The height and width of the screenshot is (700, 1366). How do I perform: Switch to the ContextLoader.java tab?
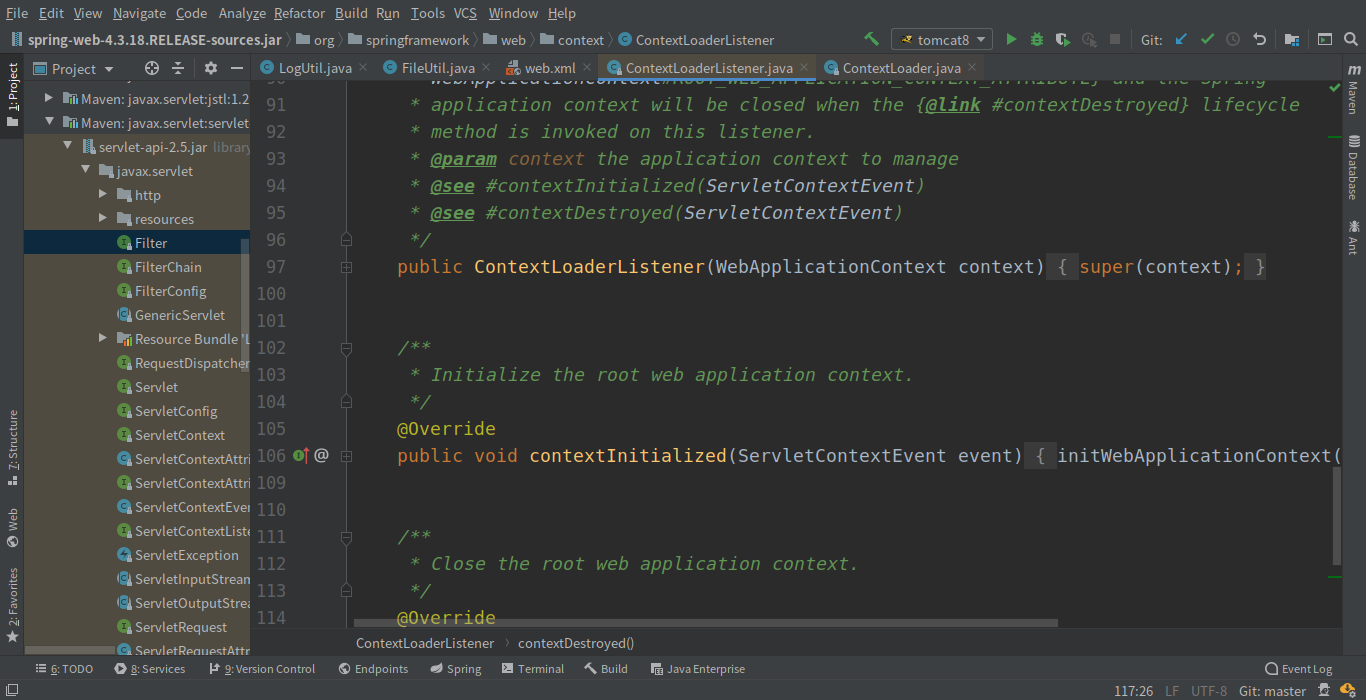[x=901, y=68]
